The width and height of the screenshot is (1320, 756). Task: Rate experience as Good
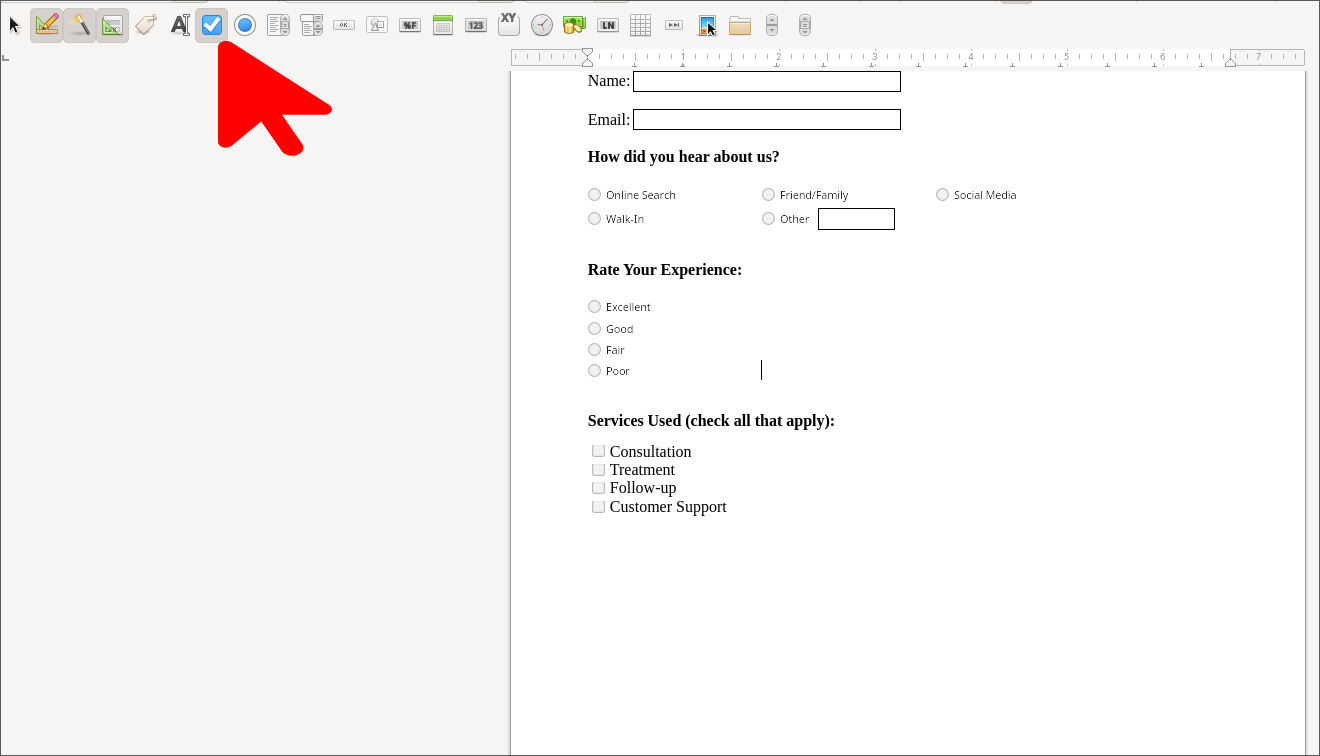[595, 329]
